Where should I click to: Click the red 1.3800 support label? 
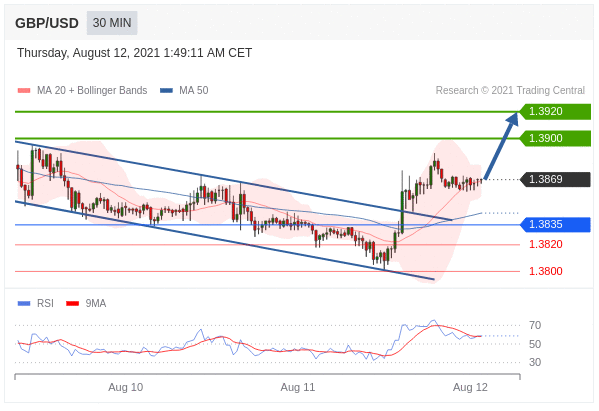546,271
